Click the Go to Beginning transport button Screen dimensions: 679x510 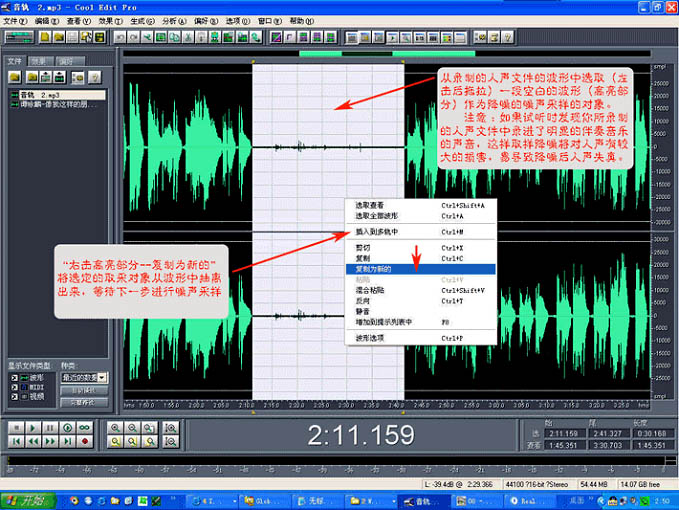[x=16, y=442]
